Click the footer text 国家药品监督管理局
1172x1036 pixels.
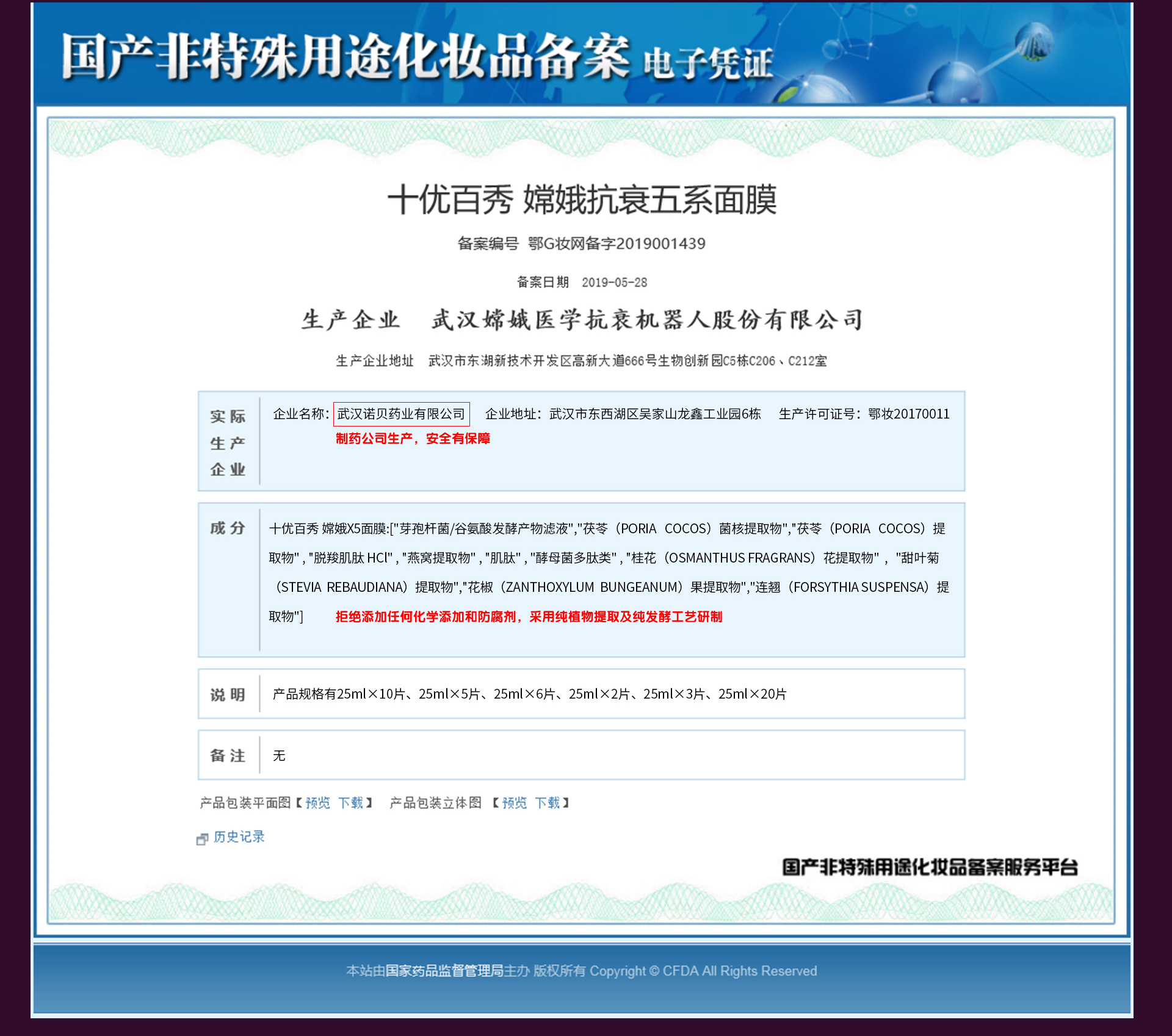(x=444, y=971)
